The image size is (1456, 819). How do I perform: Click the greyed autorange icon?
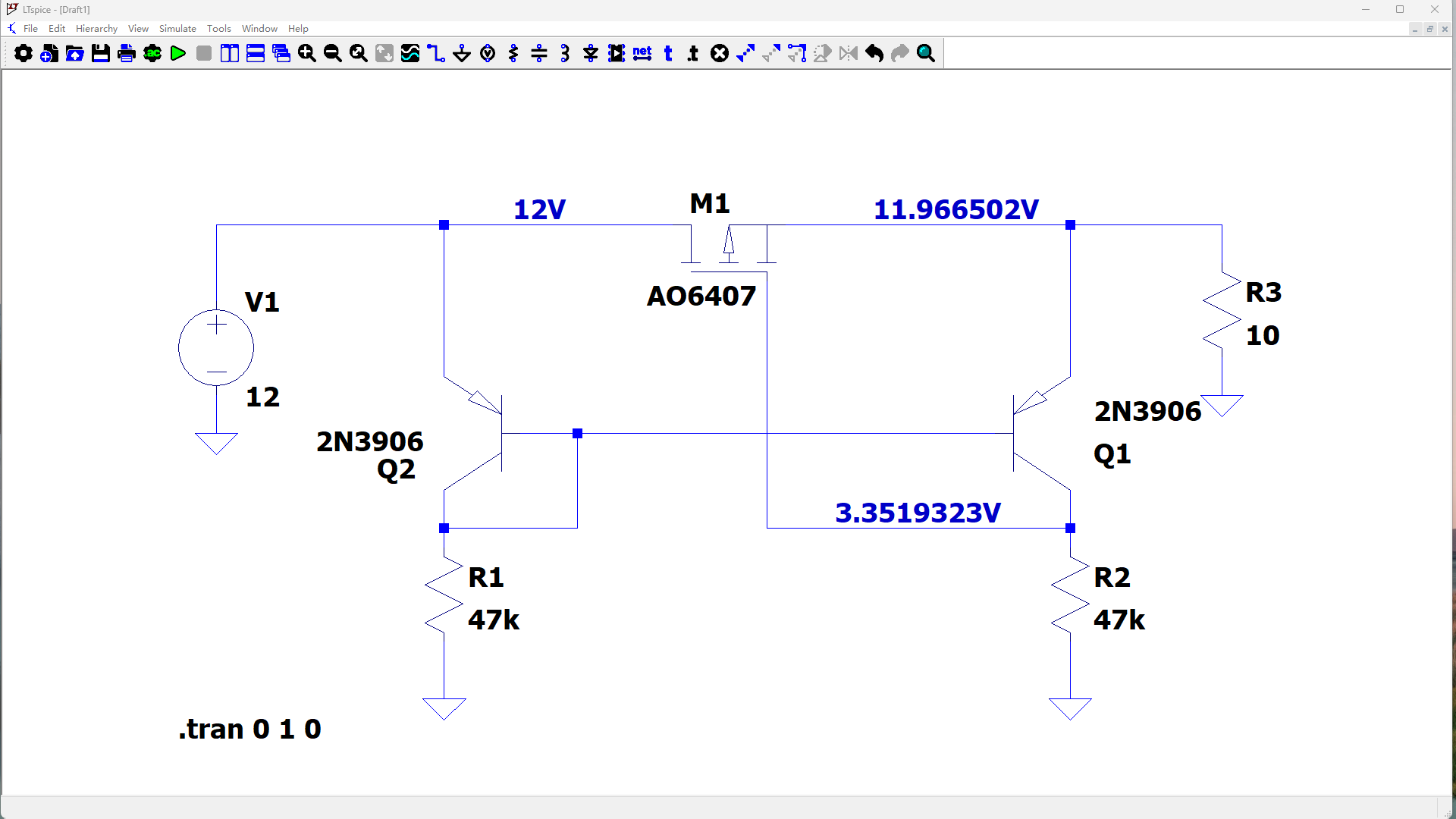(384, 53)
